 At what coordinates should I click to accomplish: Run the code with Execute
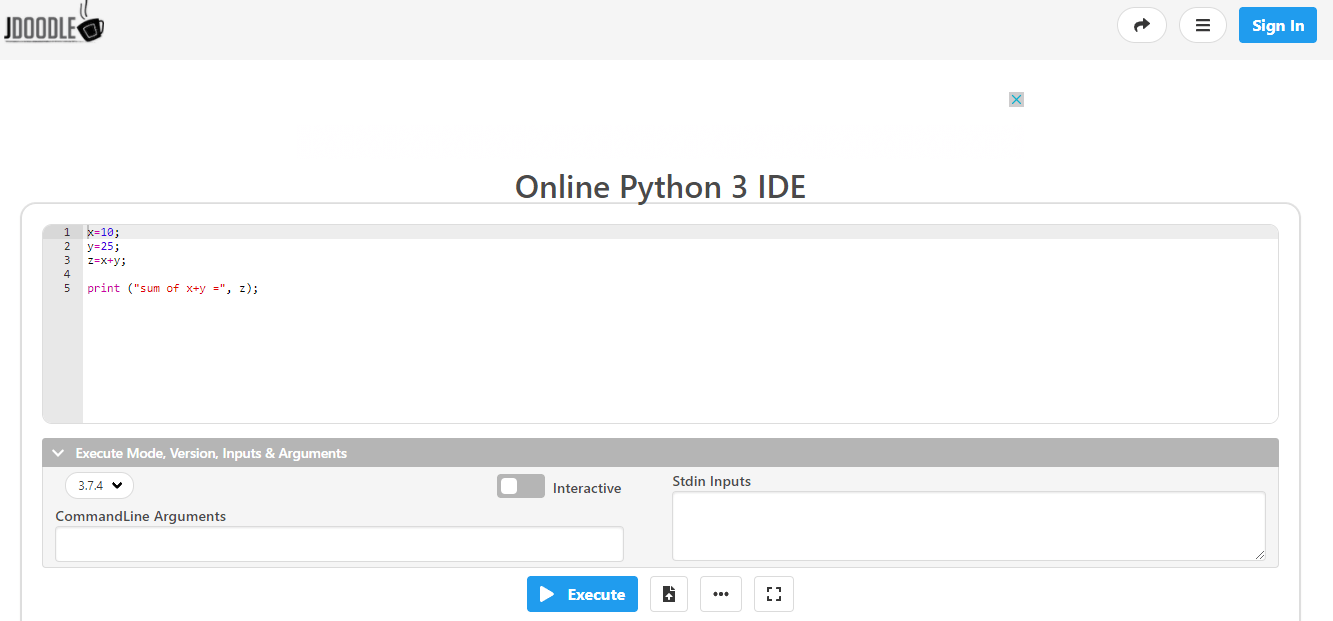pyautogui.click(x=582, y=593)
